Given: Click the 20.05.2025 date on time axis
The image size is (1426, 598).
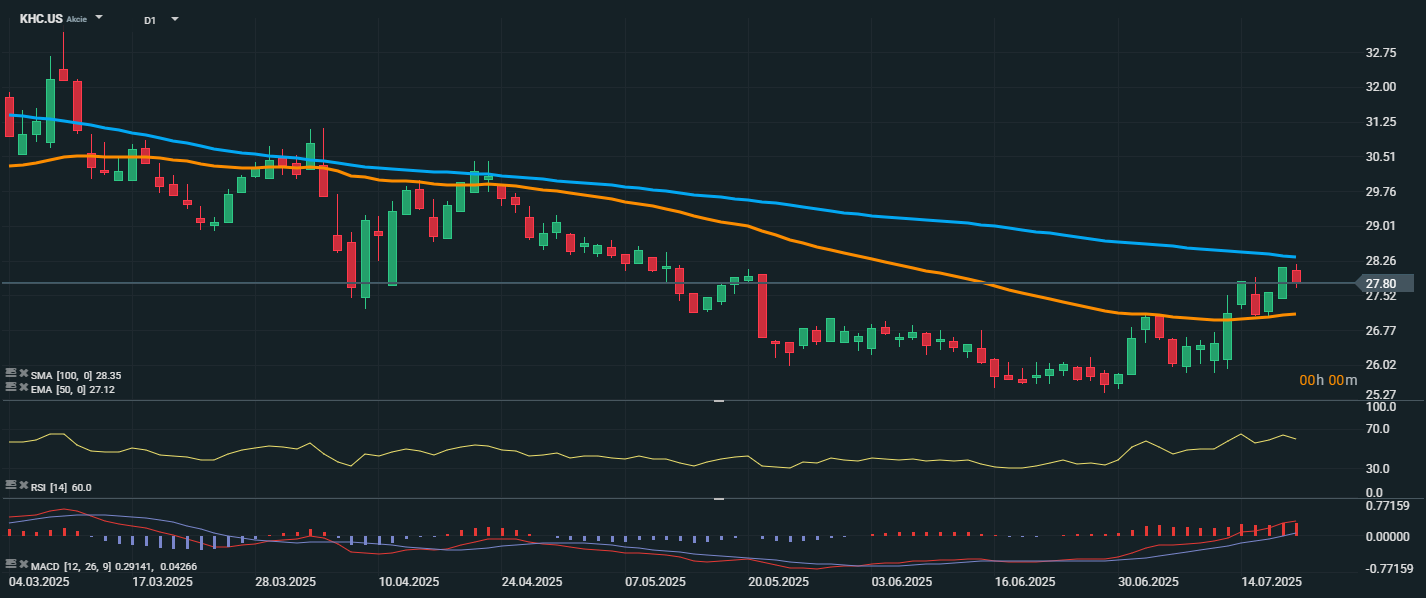Looking at the screenshot, I should coord(778,581).
